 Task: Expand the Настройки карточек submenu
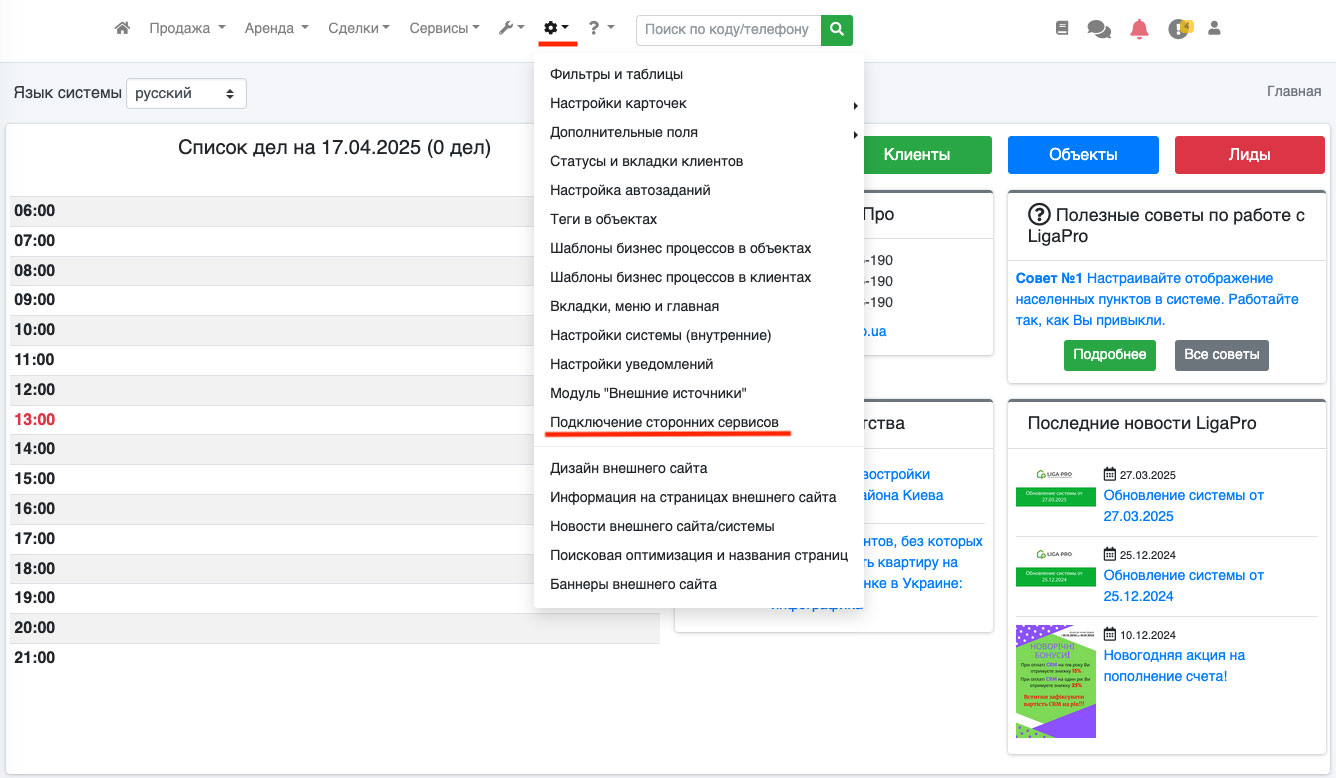618,103
